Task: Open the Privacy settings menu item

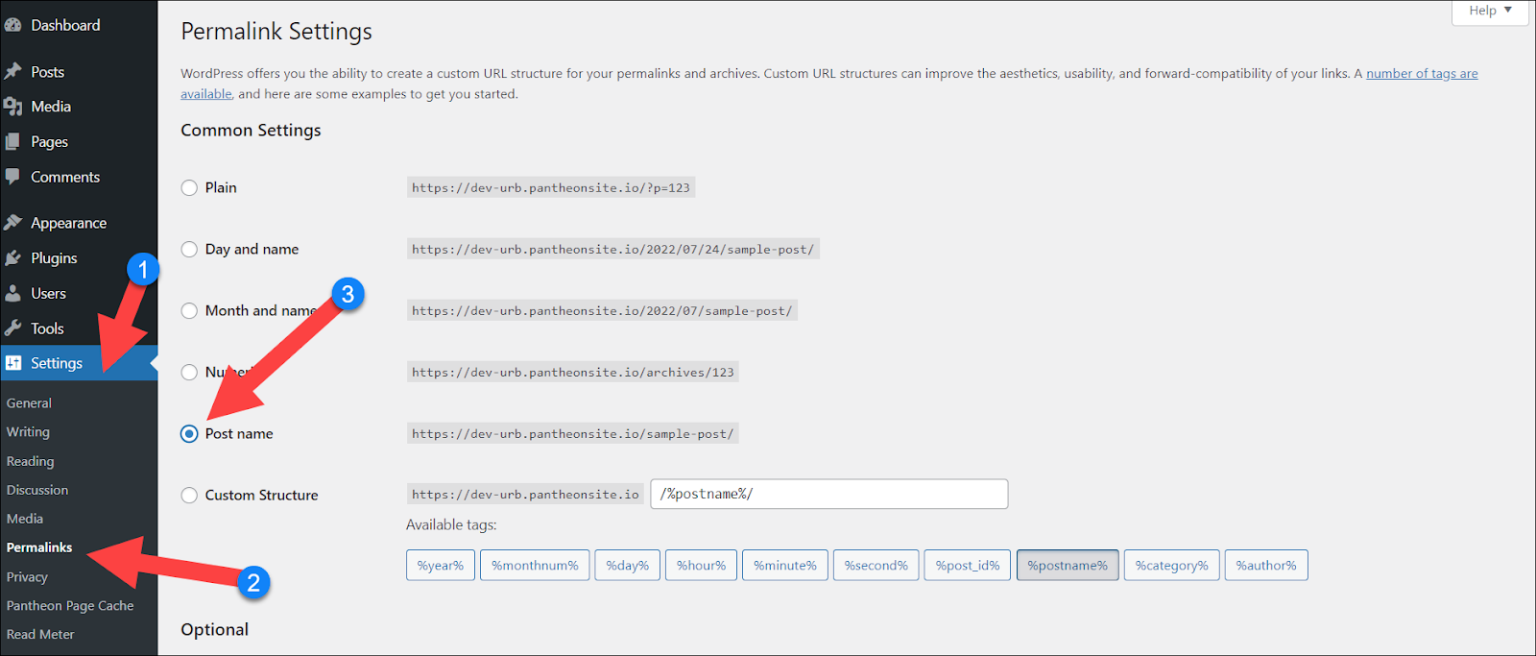Action: [27, 576]
